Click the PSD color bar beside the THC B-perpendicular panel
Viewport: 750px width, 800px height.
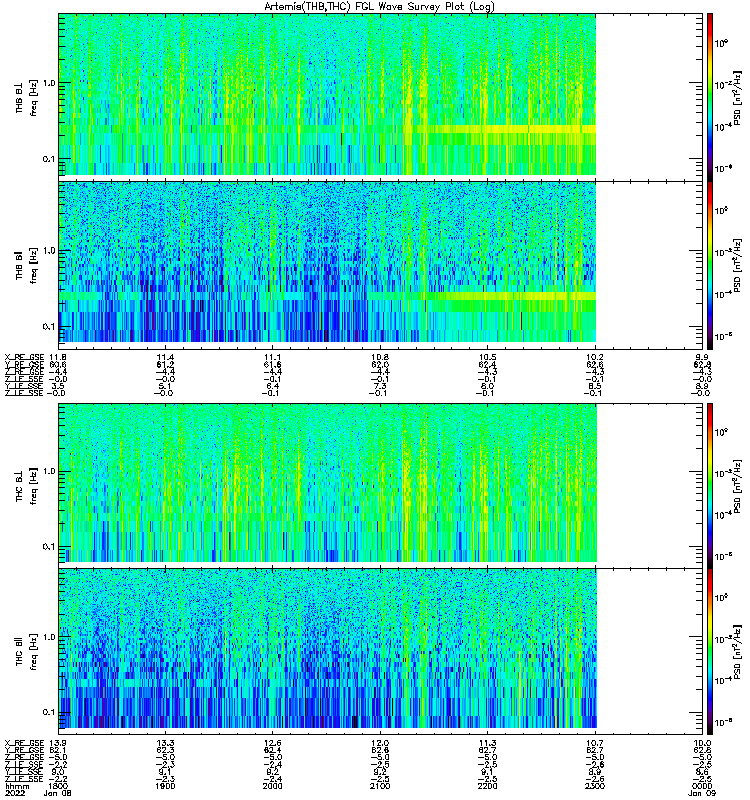click(710, 486)
